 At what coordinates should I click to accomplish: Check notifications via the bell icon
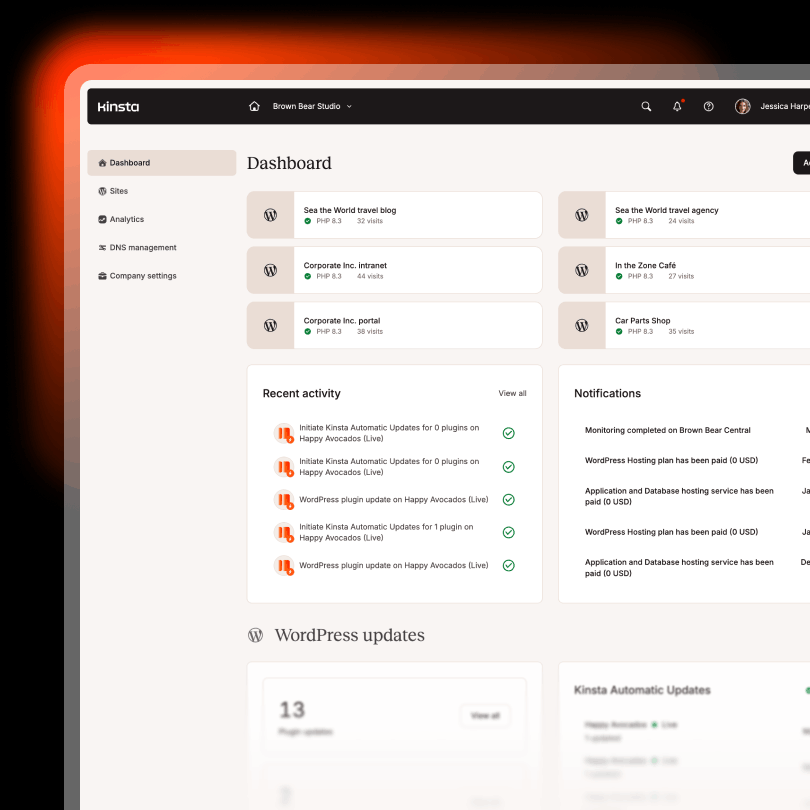click(677, 105)
